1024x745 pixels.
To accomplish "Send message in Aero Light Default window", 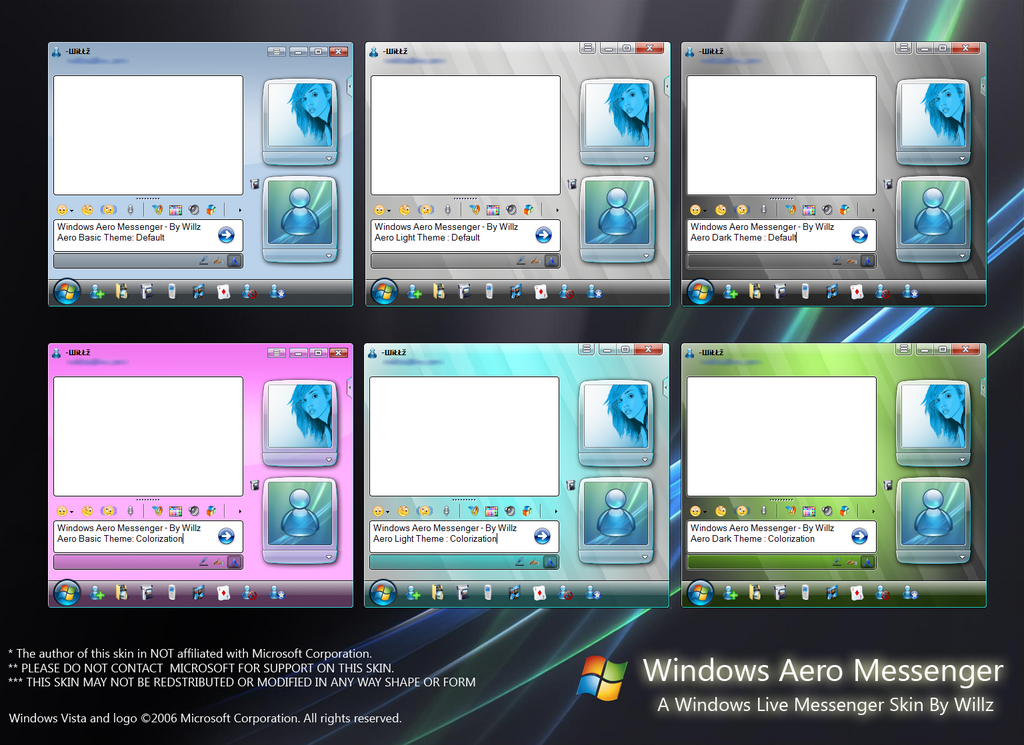I will (x=544, y=235).
